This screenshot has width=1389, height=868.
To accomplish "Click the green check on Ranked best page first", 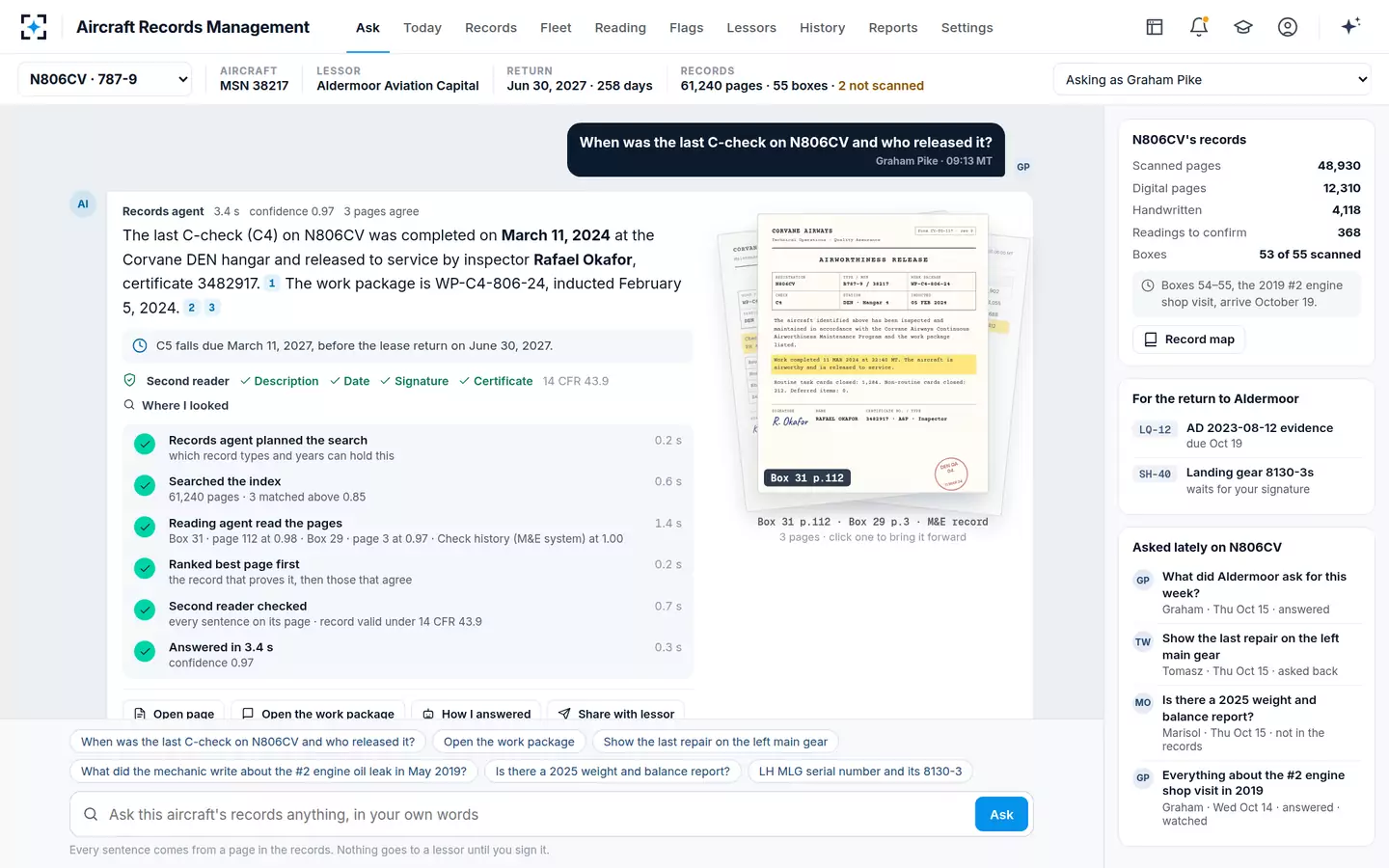I will pyautogui.click(x=145, y=568).
